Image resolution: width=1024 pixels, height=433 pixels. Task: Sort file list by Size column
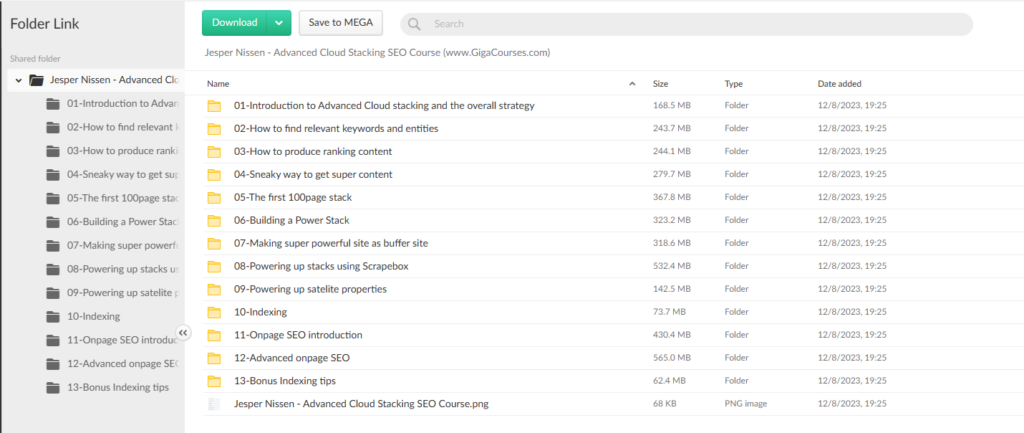point(660,84)
